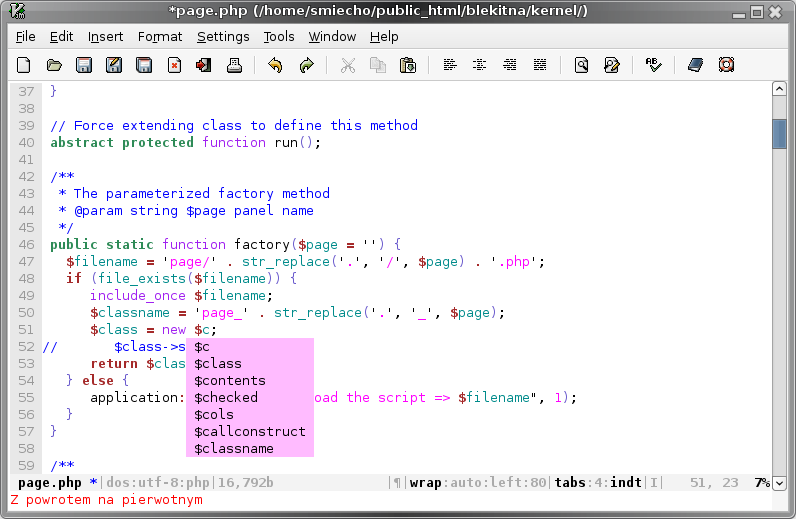Screen dimensions: 796x519
Task: Center text with the toolbar icon
Action: 479,65
